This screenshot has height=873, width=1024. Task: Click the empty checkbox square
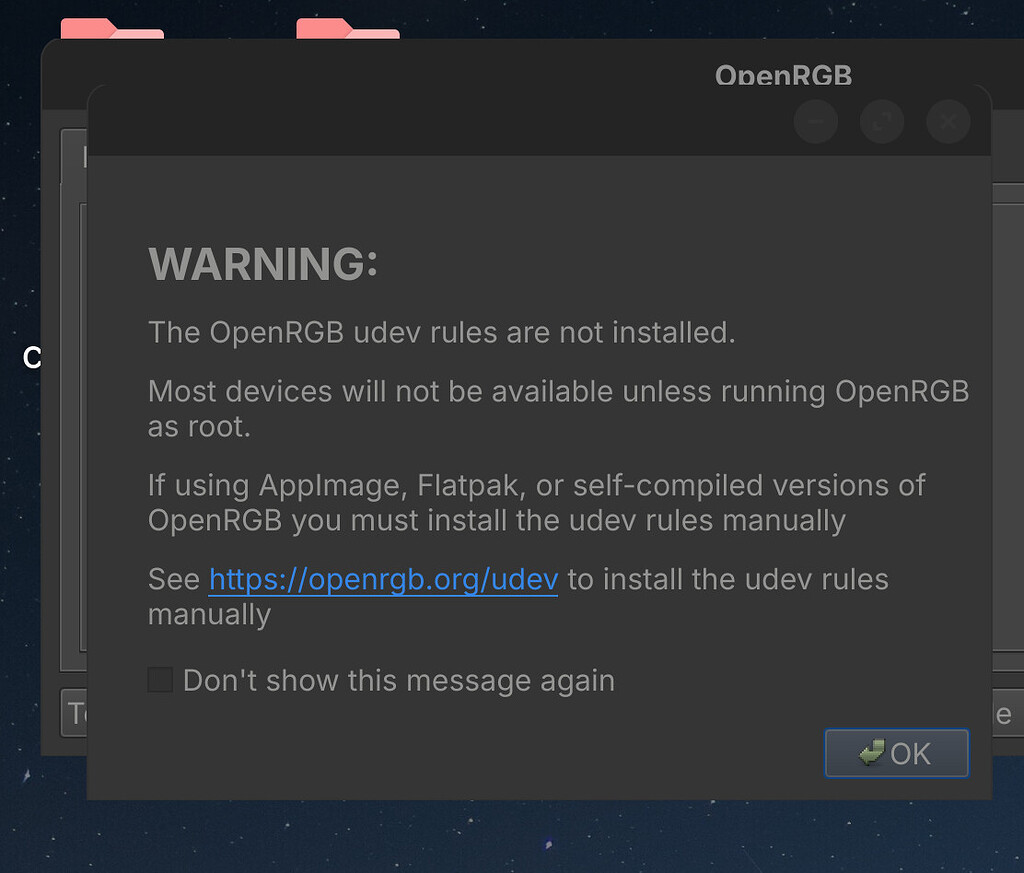159,679
